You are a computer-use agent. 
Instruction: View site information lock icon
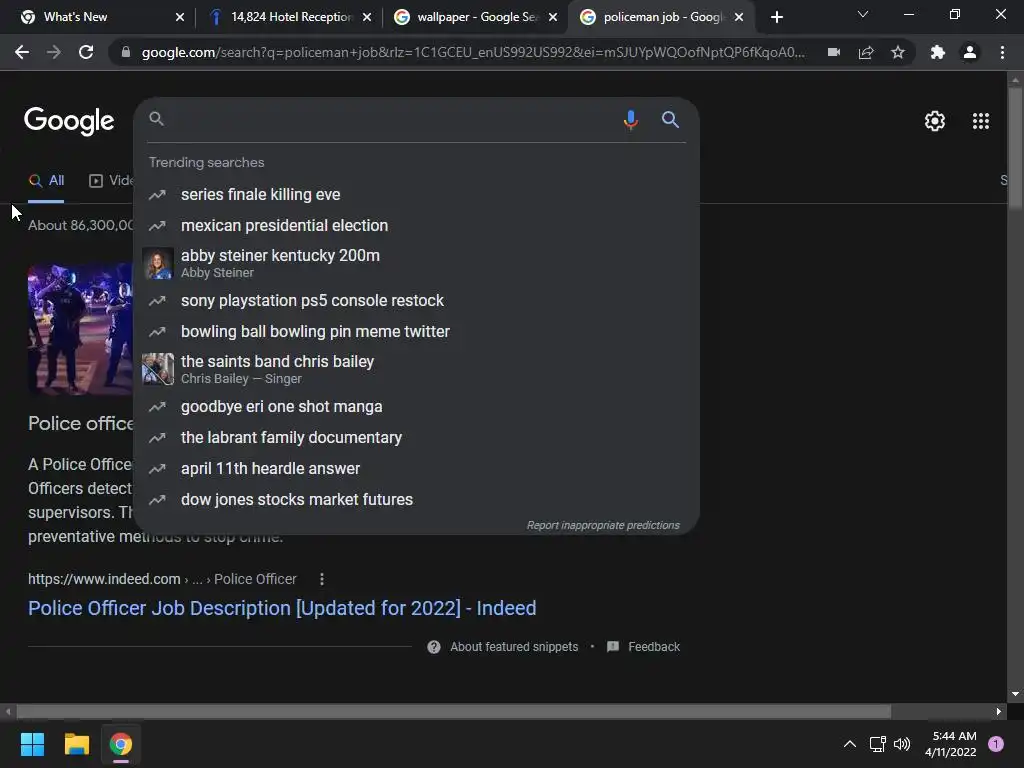click(126, 52)
